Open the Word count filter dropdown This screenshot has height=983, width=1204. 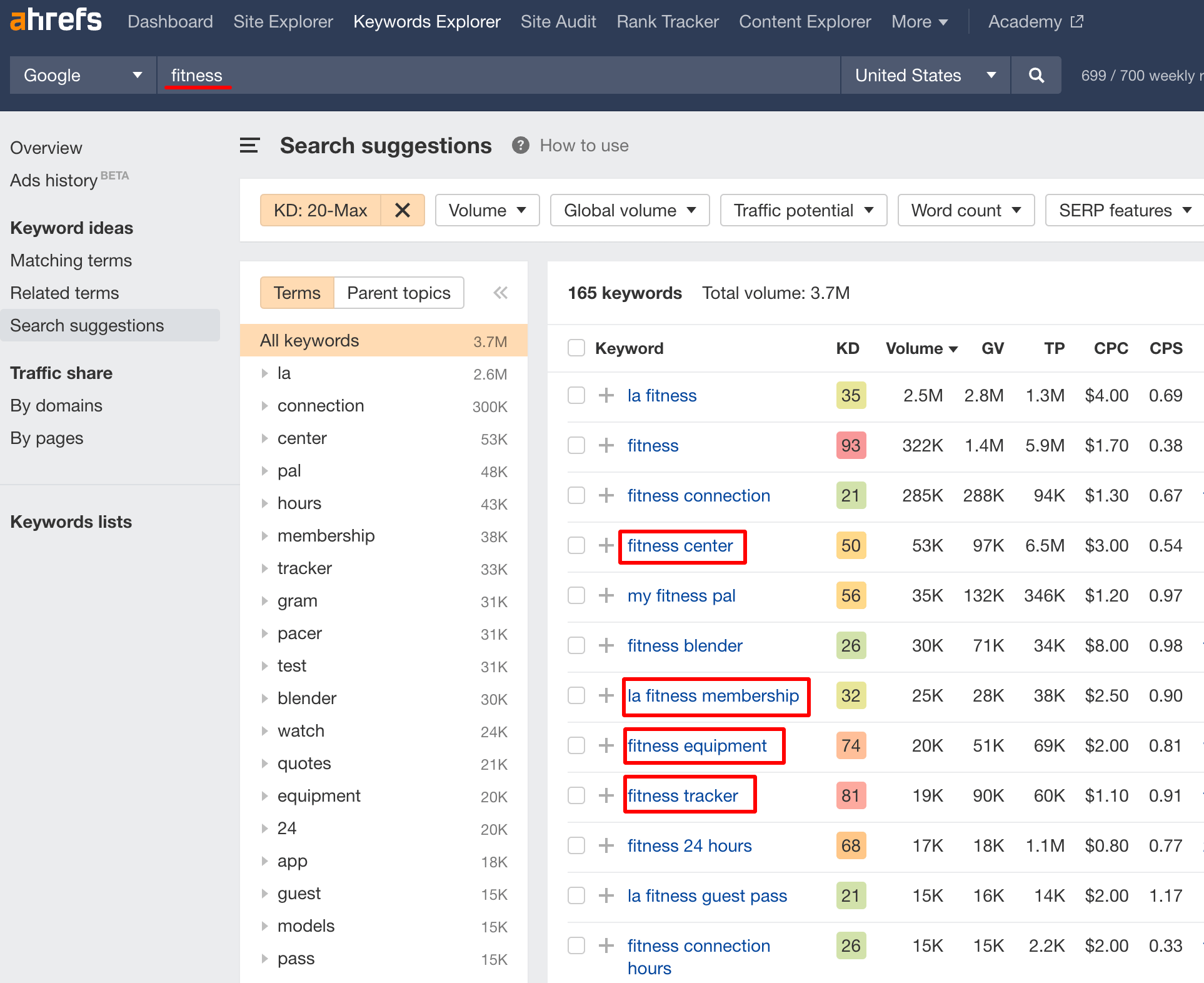tap(966, 210)
